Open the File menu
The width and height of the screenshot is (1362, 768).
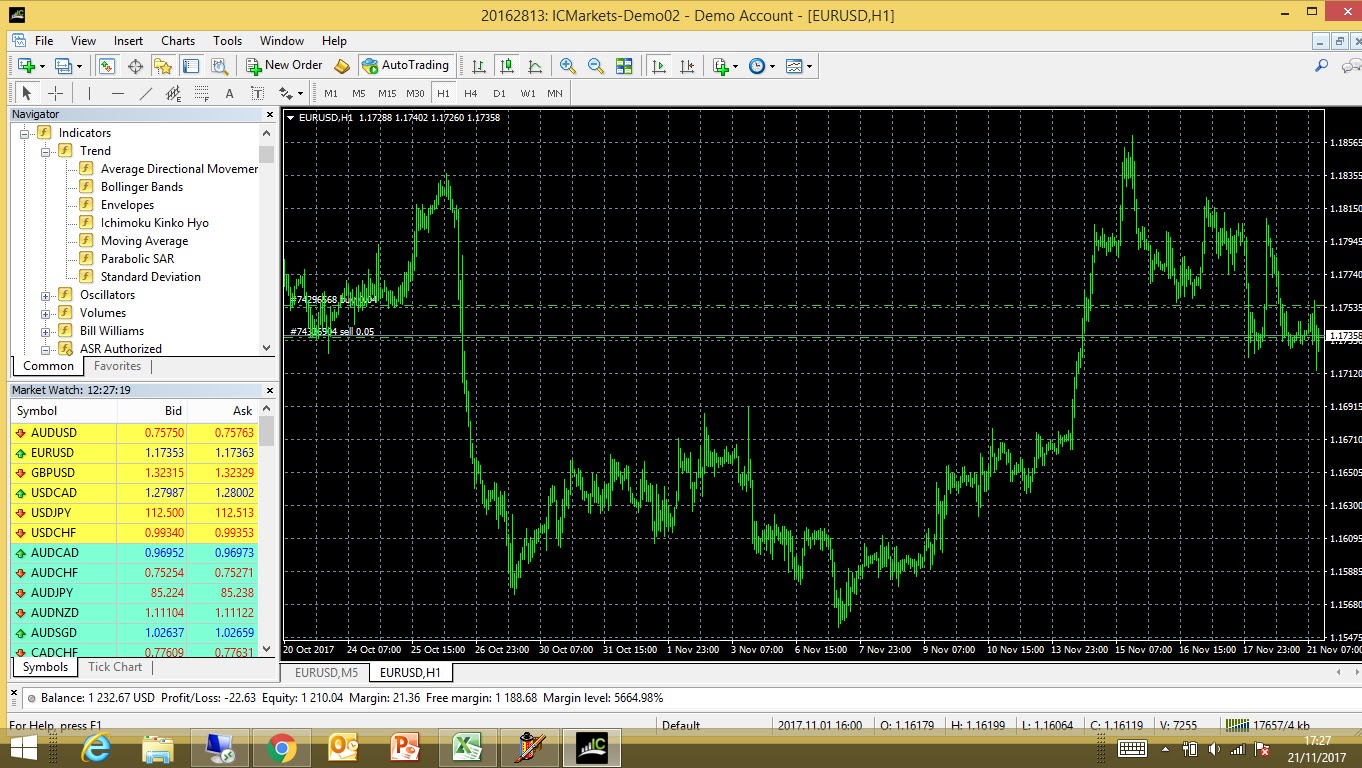44,41
